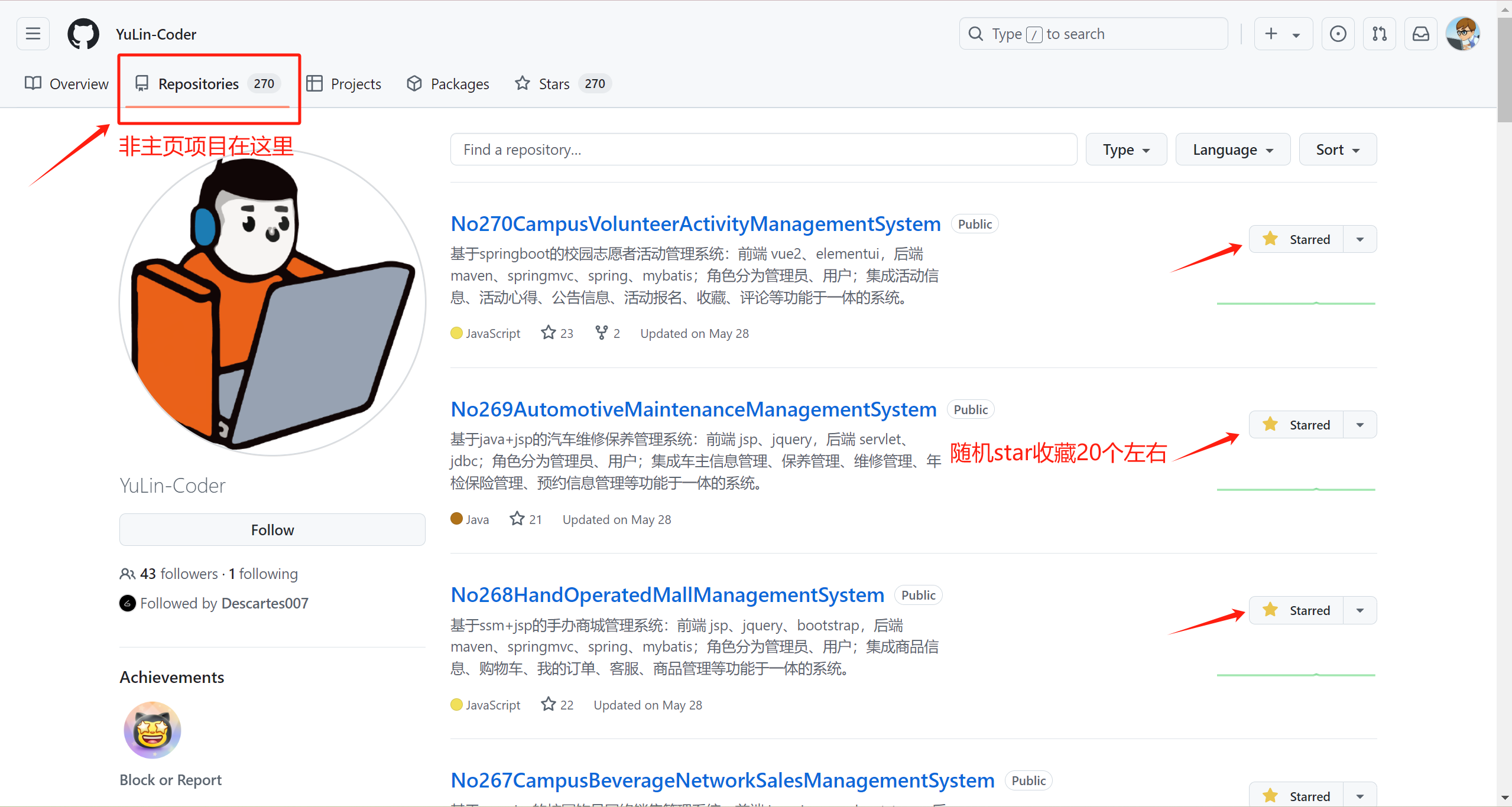Expand star lists dropdown for No269
The height and width of the screenshot is (807, 1512).
1360,425
